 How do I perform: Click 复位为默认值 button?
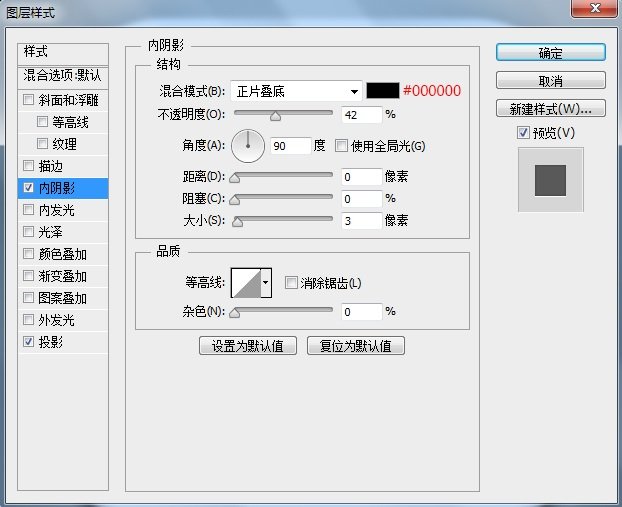point(356,346)
